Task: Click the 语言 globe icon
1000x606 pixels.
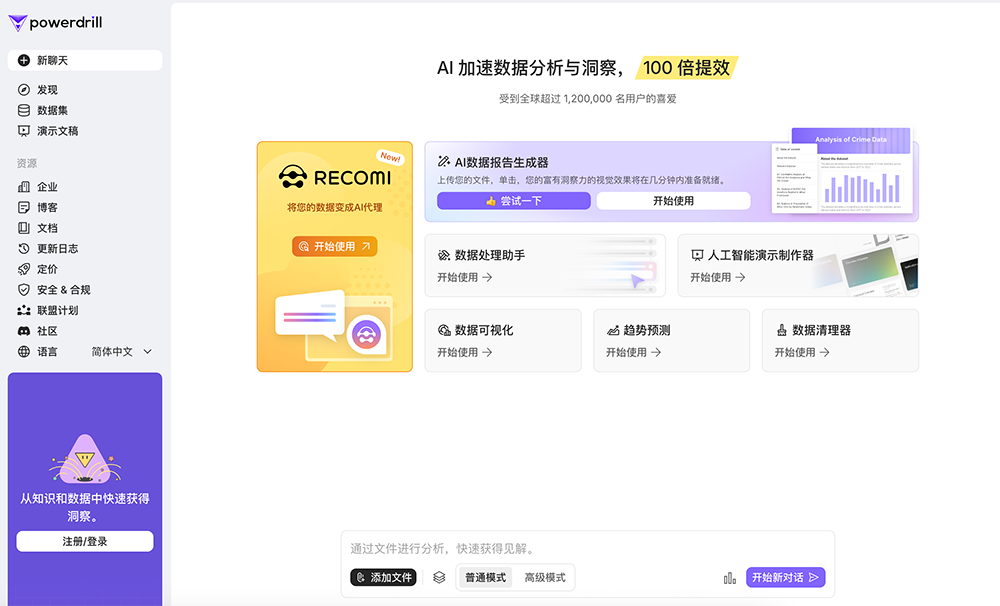Action: (24, 351)
